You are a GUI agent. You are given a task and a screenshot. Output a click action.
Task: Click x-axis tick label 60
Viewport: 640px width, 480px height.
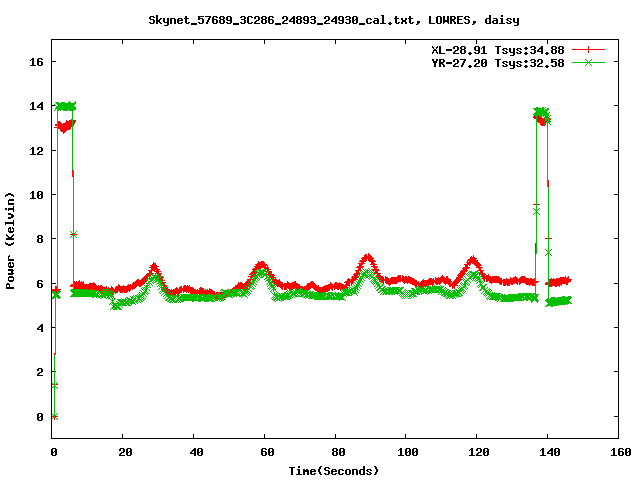click(x=267, y=452)
